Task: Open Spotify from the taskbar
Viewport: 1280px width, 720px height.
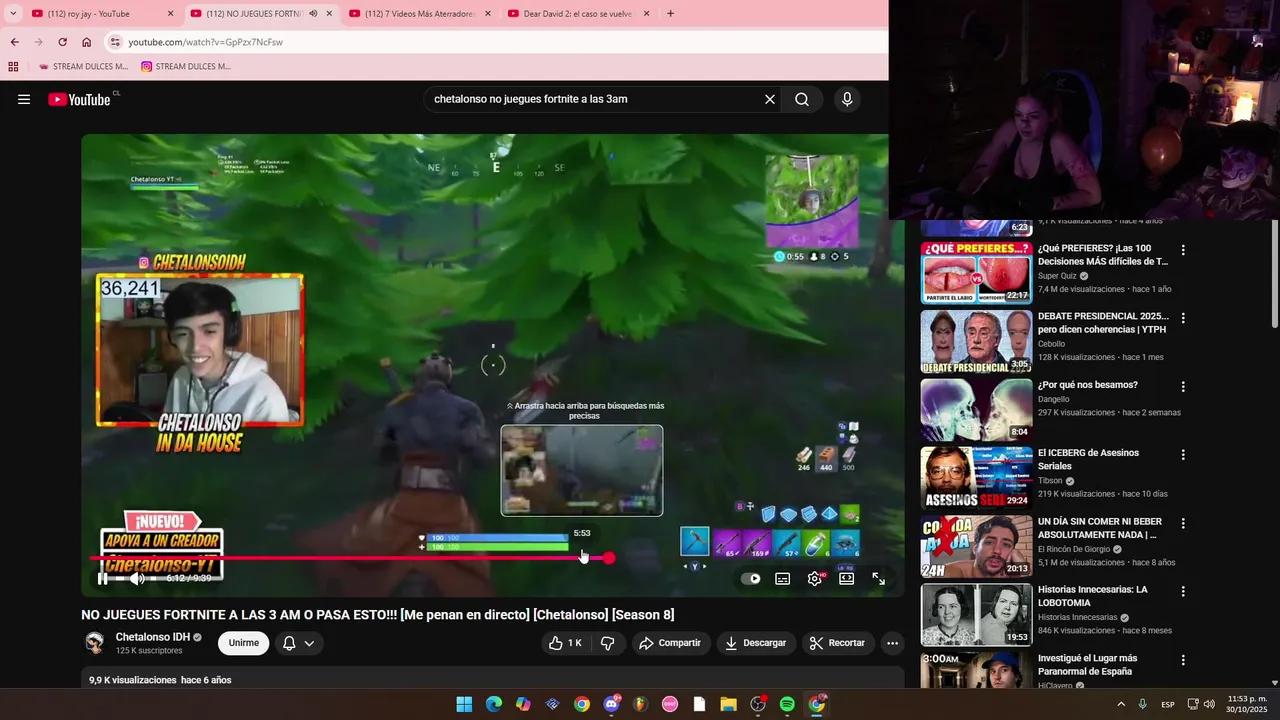Action: point(787,704)
